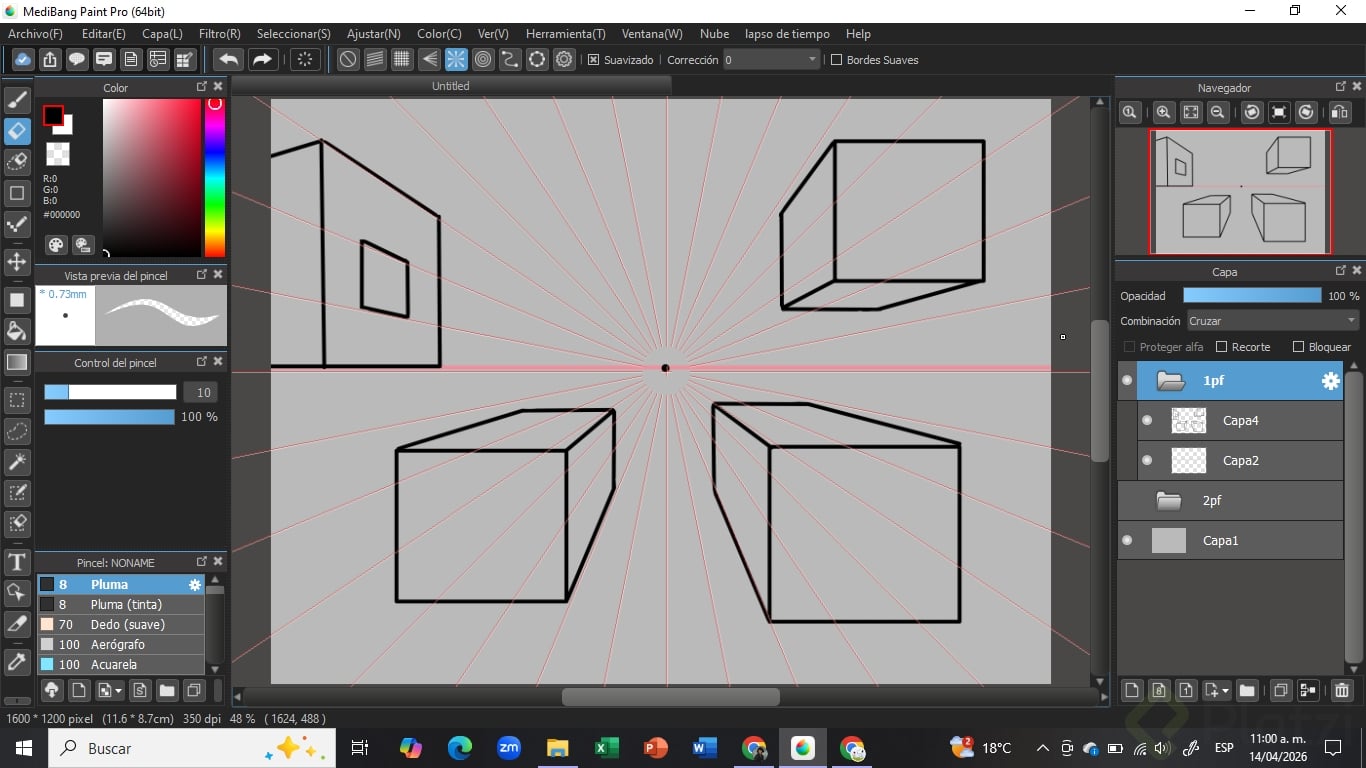Viewport: 1366px width, 768px height.
Task: Open the Filtro(R) menu
Action: point(219,34)
